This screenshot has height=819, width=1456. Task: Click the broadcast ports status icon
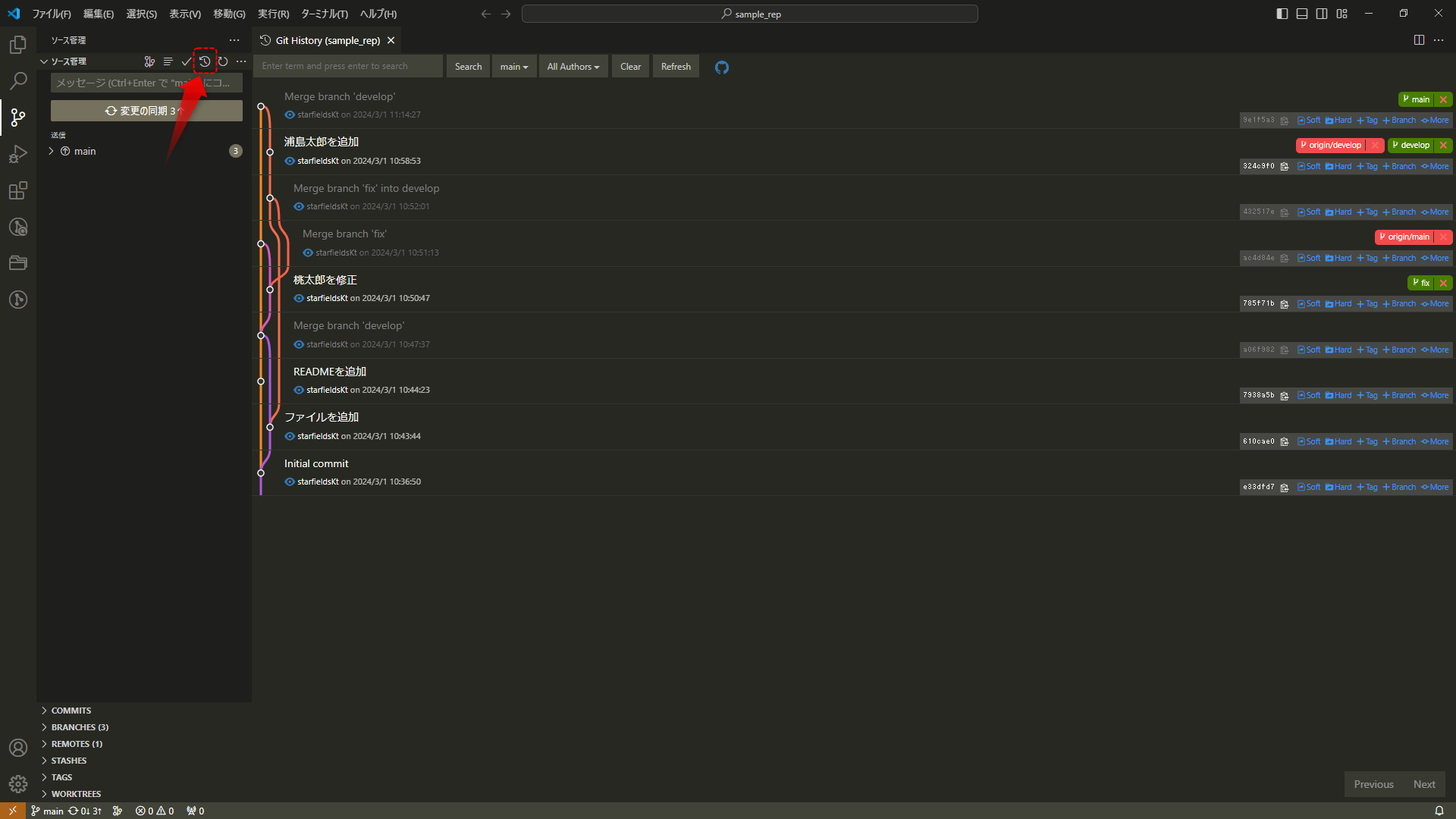coord(196,811)
